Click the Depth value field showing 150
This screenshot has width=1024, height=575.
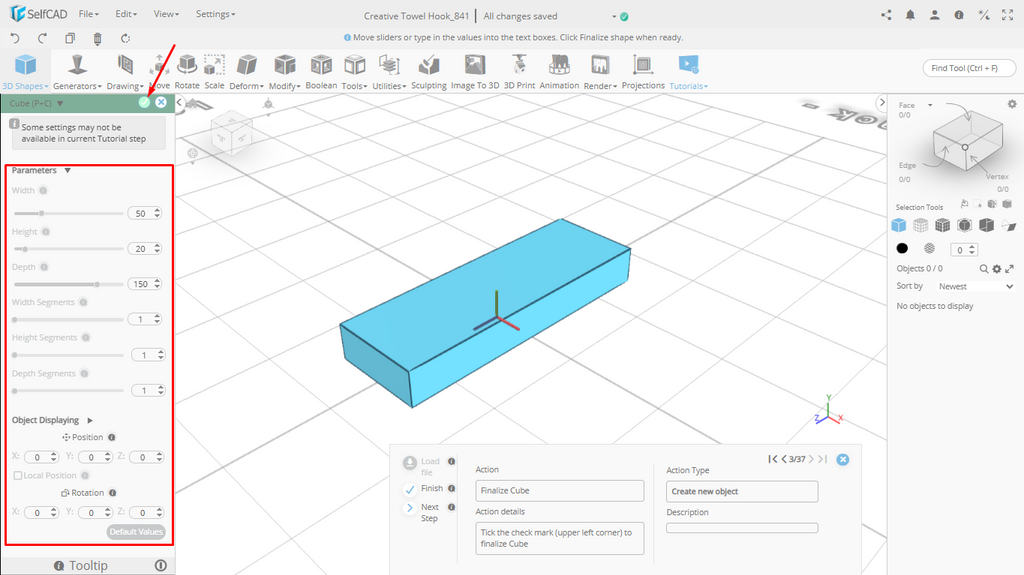(144, 284)
